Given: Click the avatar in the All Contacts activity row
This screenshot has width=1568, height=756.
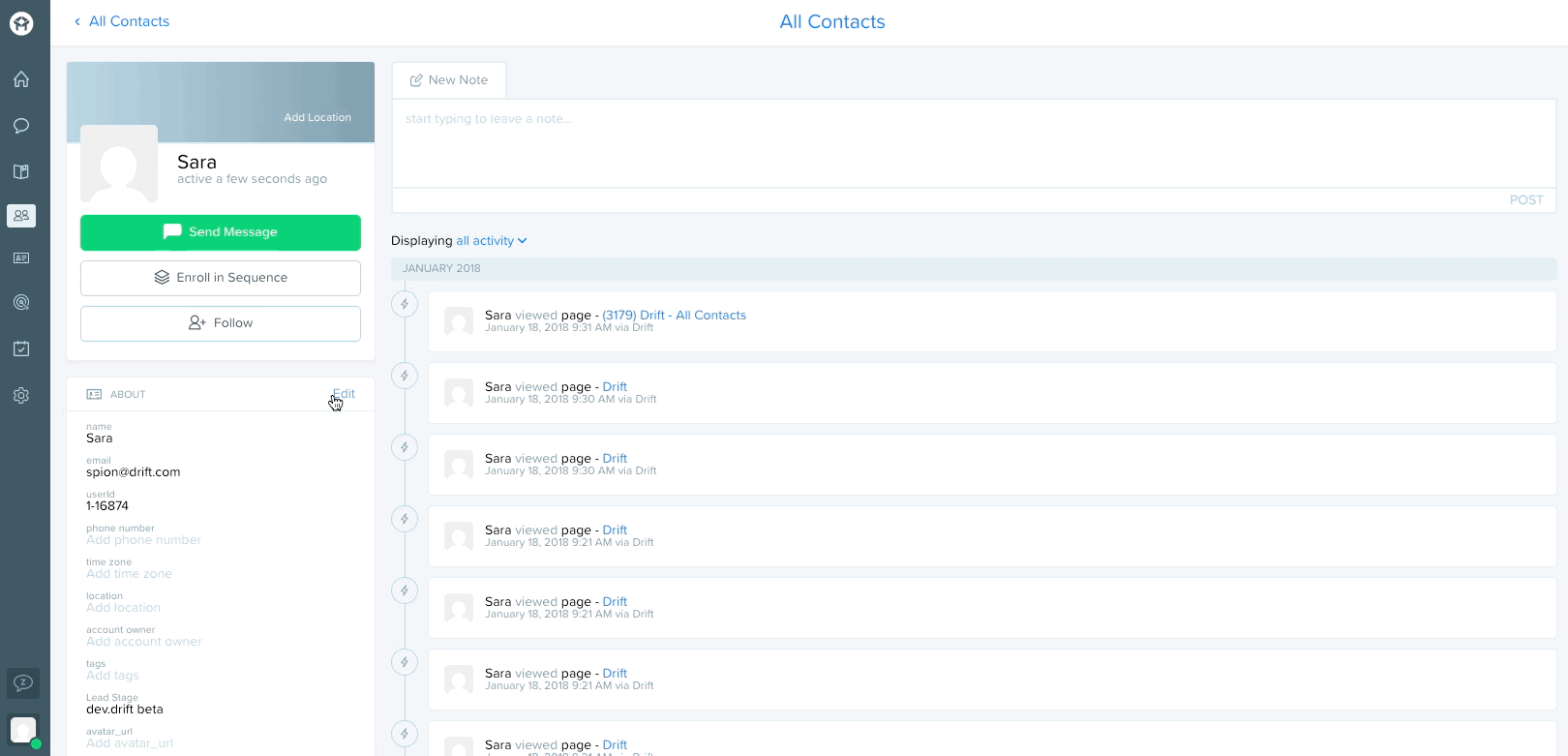Looking at the screenshot, I should [459, 321].
